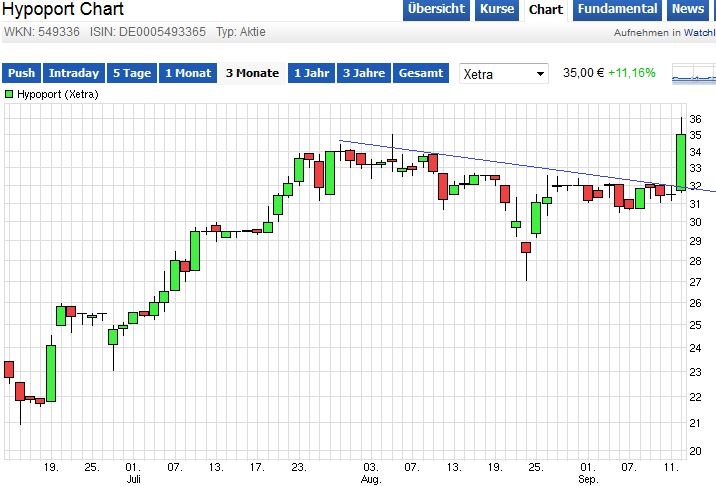Click the Hypoport (Xetra) legend label
Viewport: 716px width, 486px height.
click(x=58, y=95)
